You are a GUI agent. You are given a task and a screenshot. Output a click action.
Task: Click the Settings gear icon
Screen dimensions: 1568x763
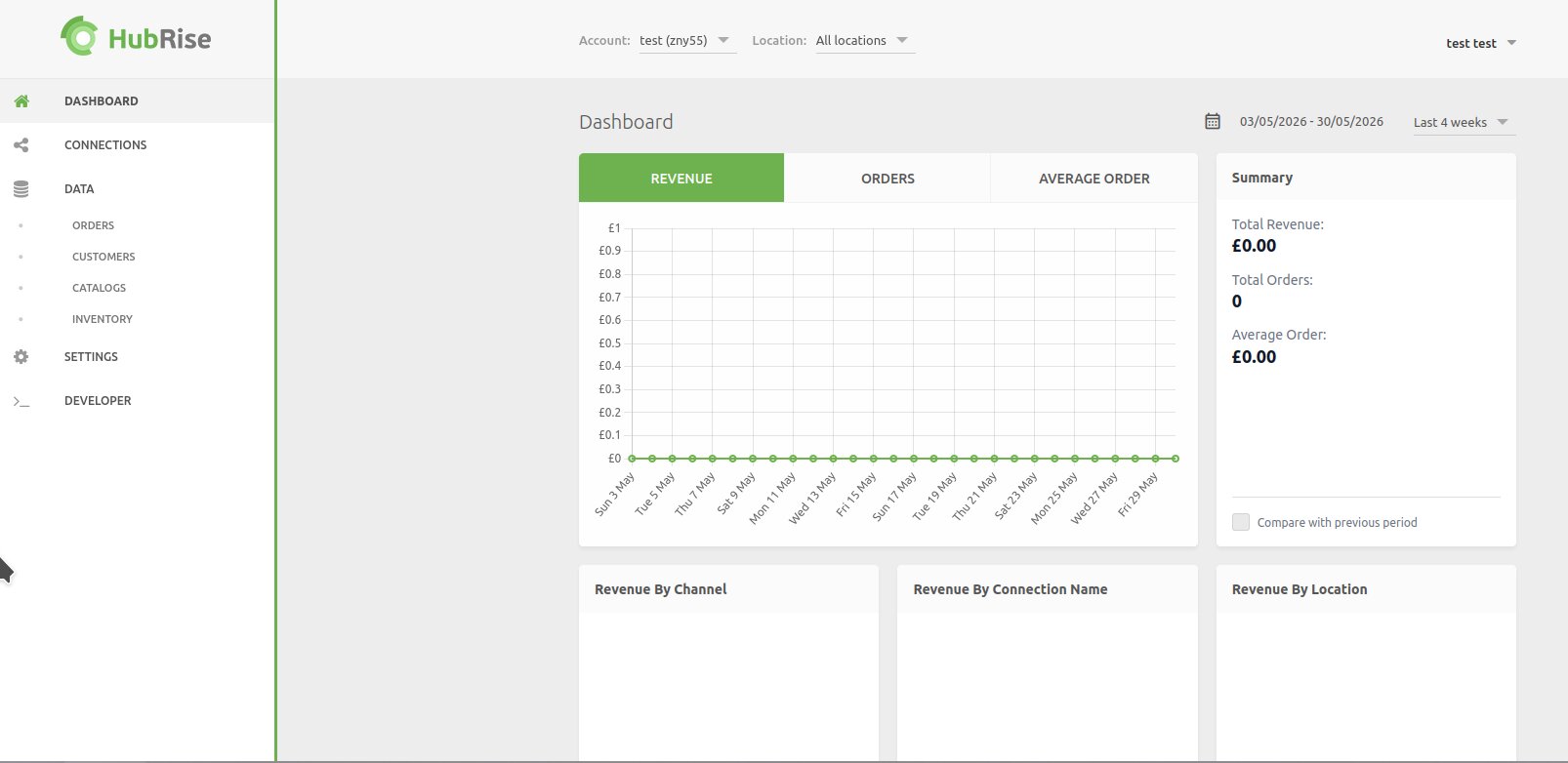point(21,356)
